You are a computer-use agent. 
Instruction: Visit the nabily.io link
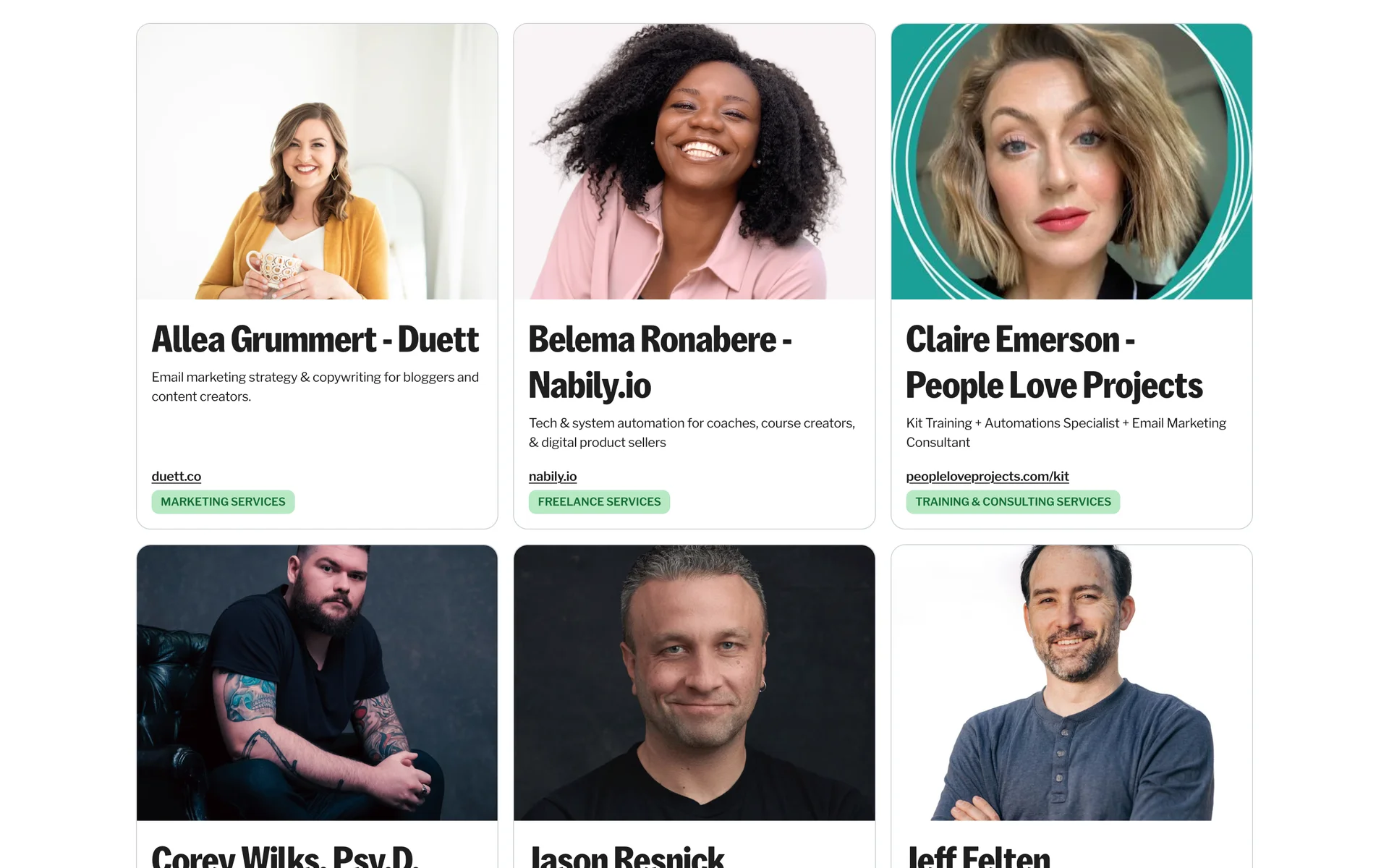pos(553,476)
